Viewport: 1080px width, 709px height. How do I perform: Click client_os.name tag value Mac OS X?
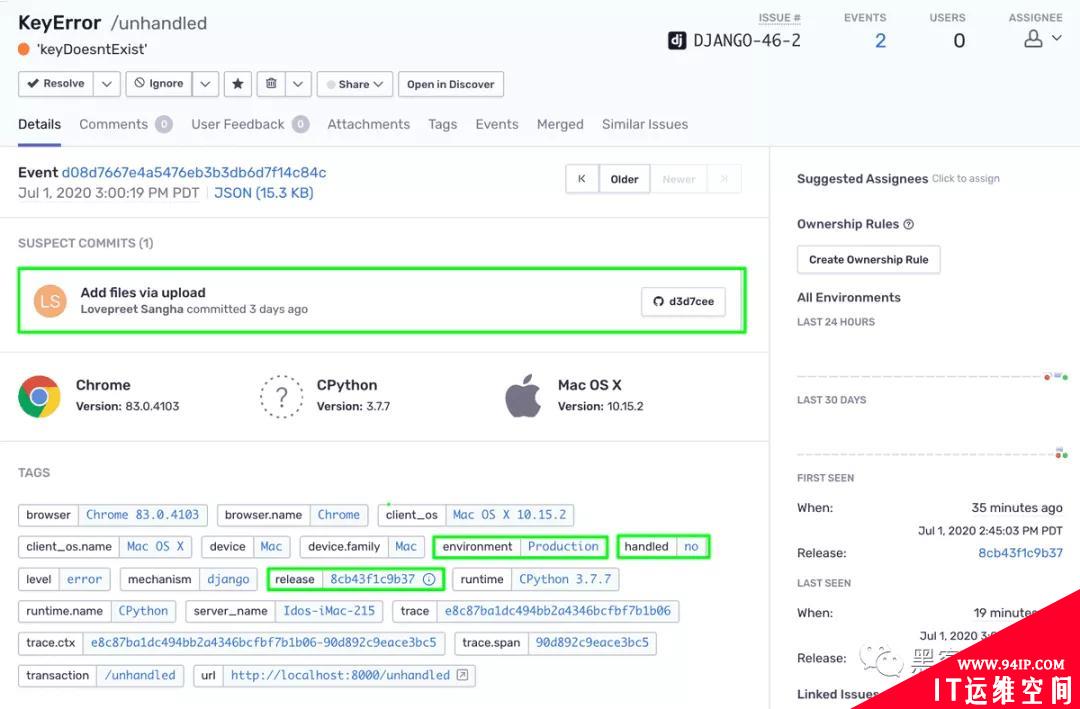coord(155,546)
